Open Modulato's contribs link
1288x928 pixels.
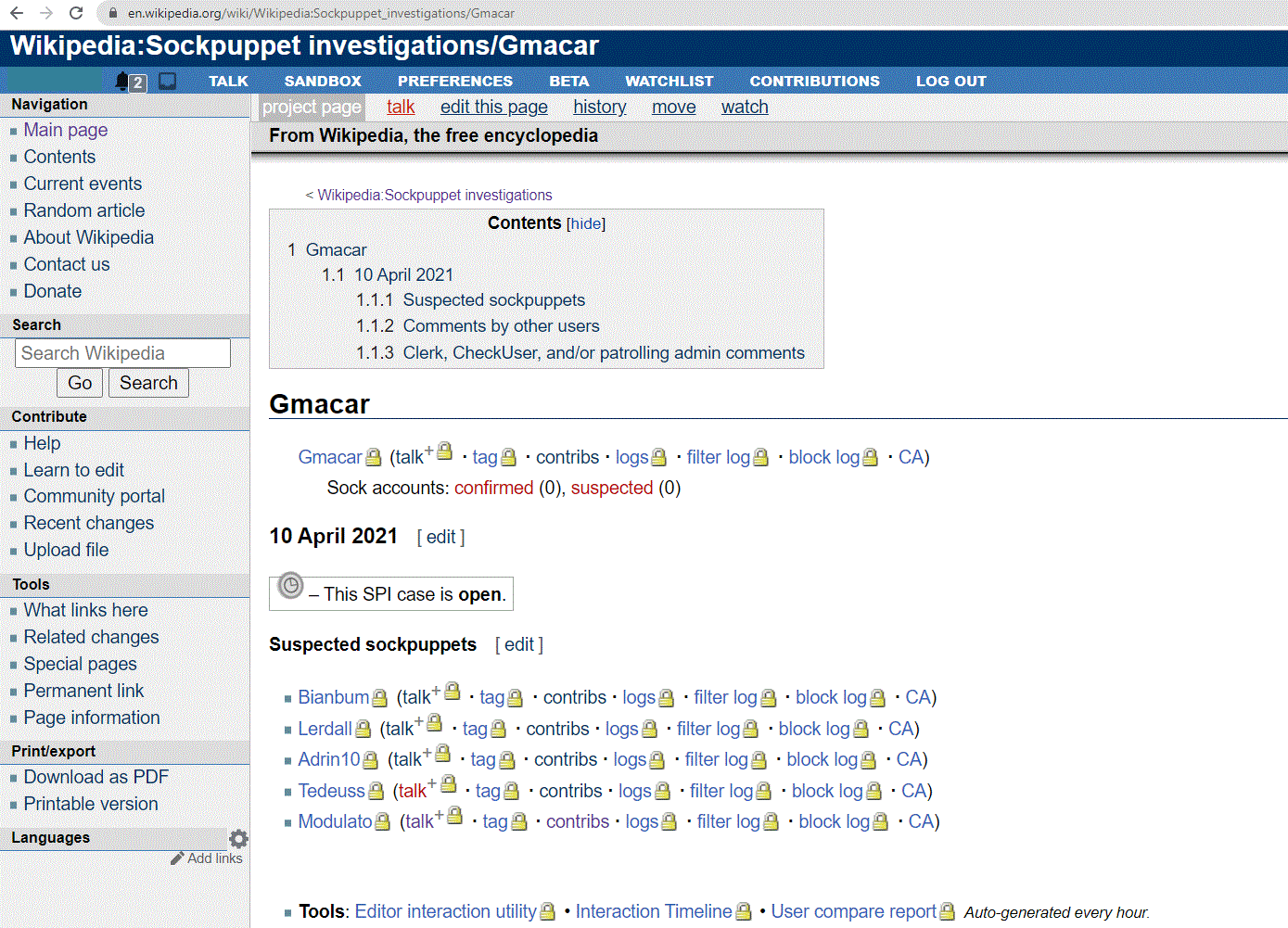(x=578, y=821)
